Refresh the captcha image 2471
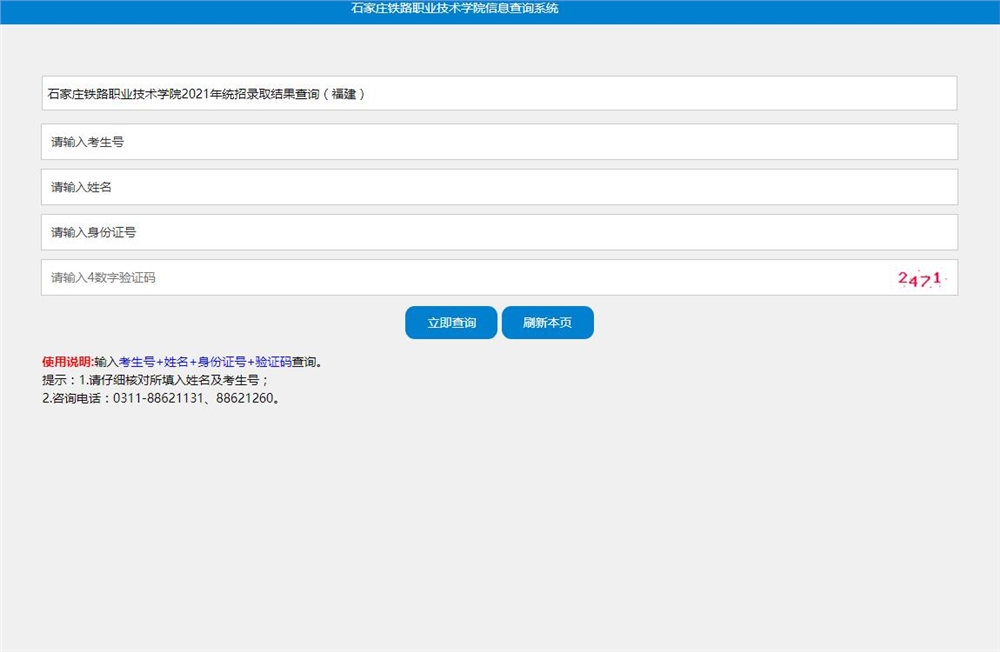Screen dimensions: 1000x652 (921, 278)
